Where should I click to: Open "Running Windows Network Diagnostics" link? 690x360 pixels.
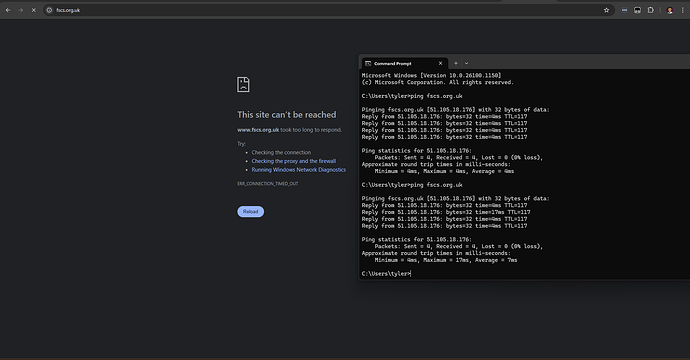299,170
